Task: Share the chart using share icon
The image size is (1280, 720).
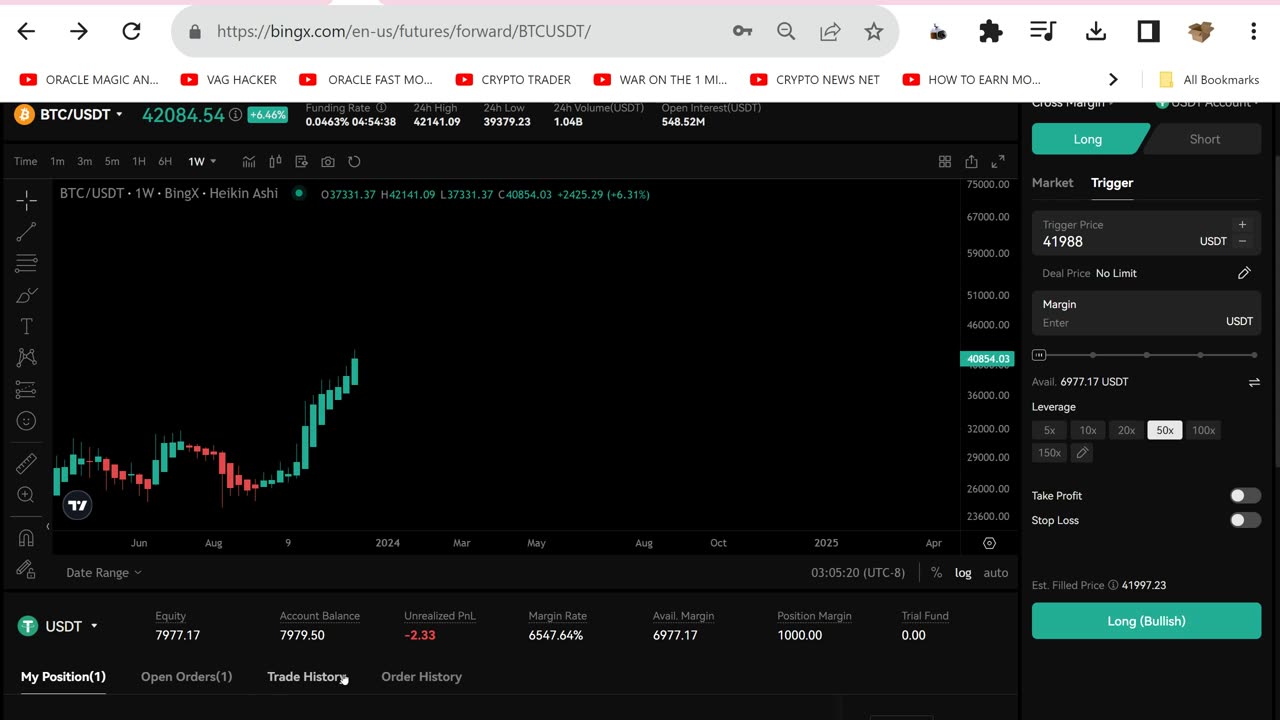Action: tap(971, 161)
